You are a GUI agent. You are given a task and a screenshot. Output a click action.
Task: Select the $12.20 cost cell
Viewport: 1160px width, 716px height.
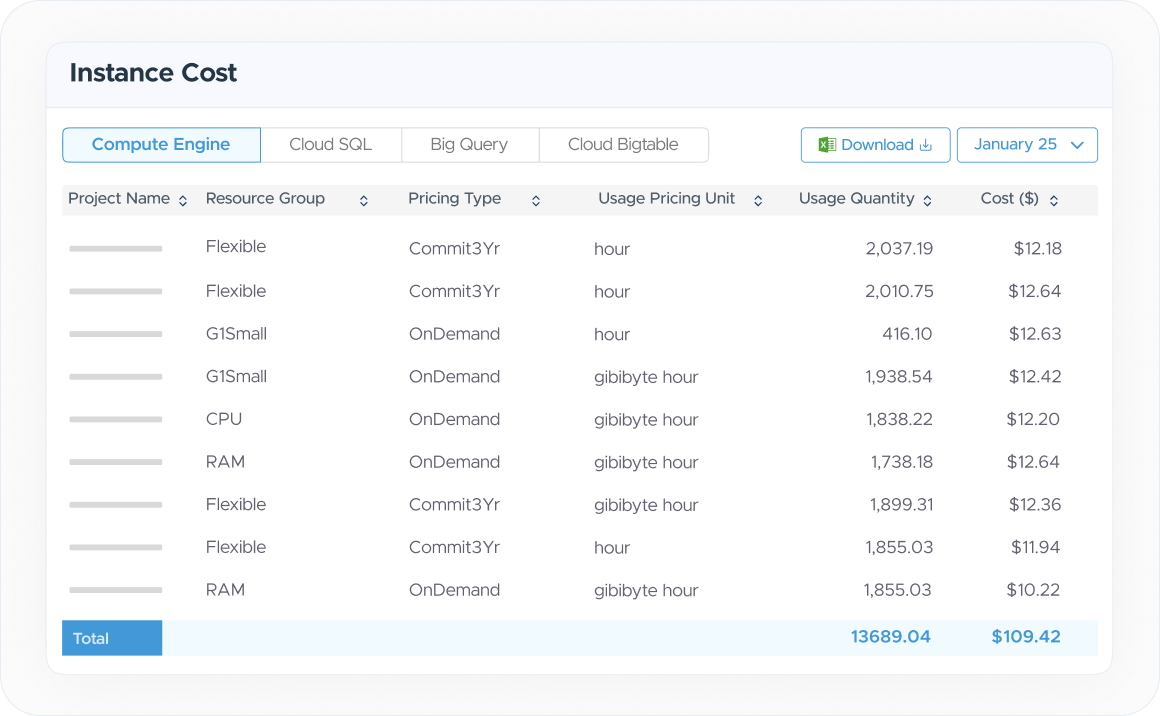[x=1033, y=419]
